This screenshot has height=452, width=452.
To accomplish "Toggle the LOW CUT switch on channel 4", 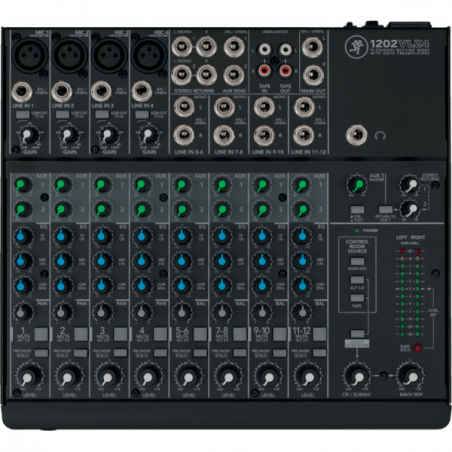I will [142, 115].
